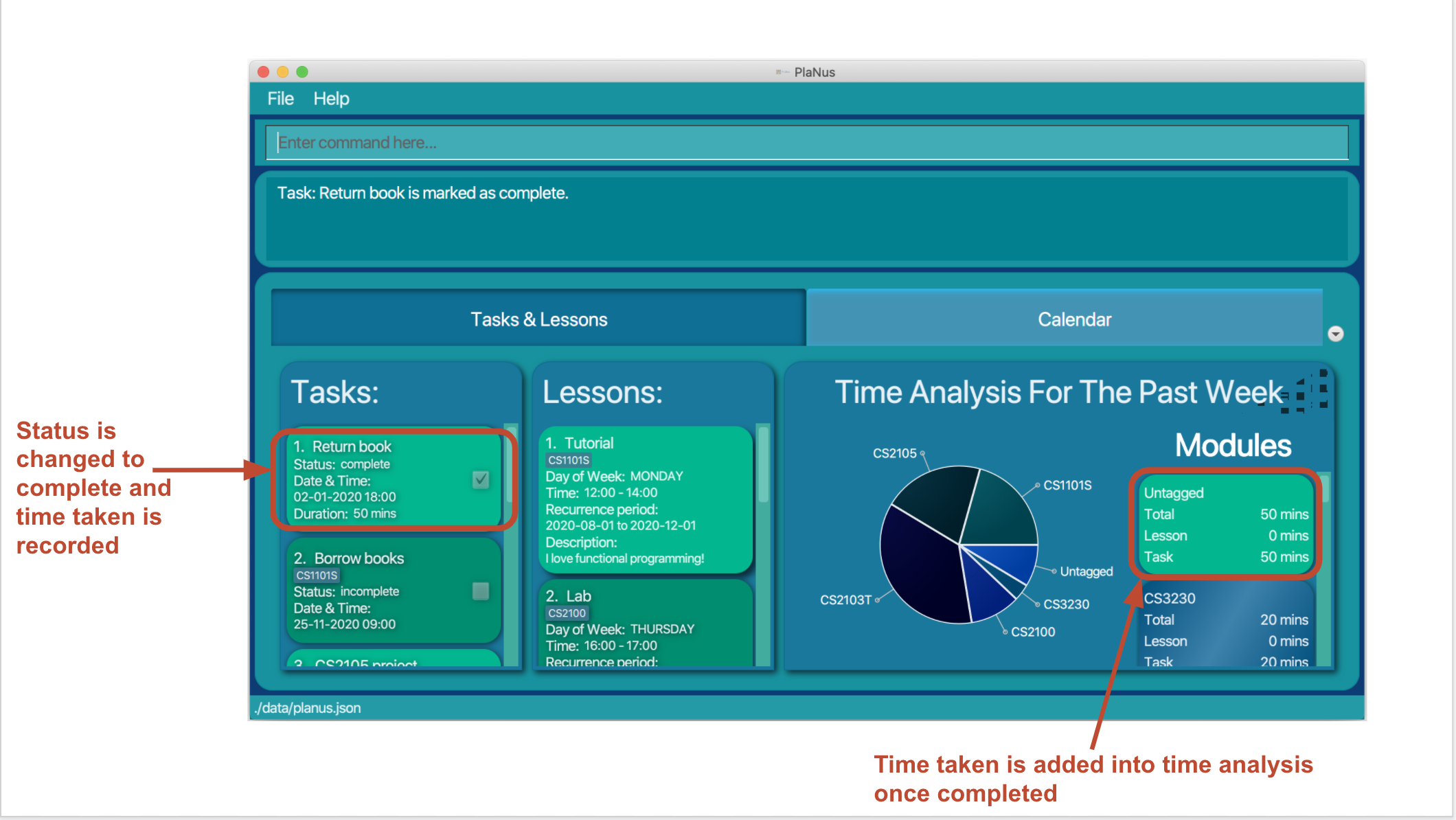Open the Help menu

(x=331, y=99)
